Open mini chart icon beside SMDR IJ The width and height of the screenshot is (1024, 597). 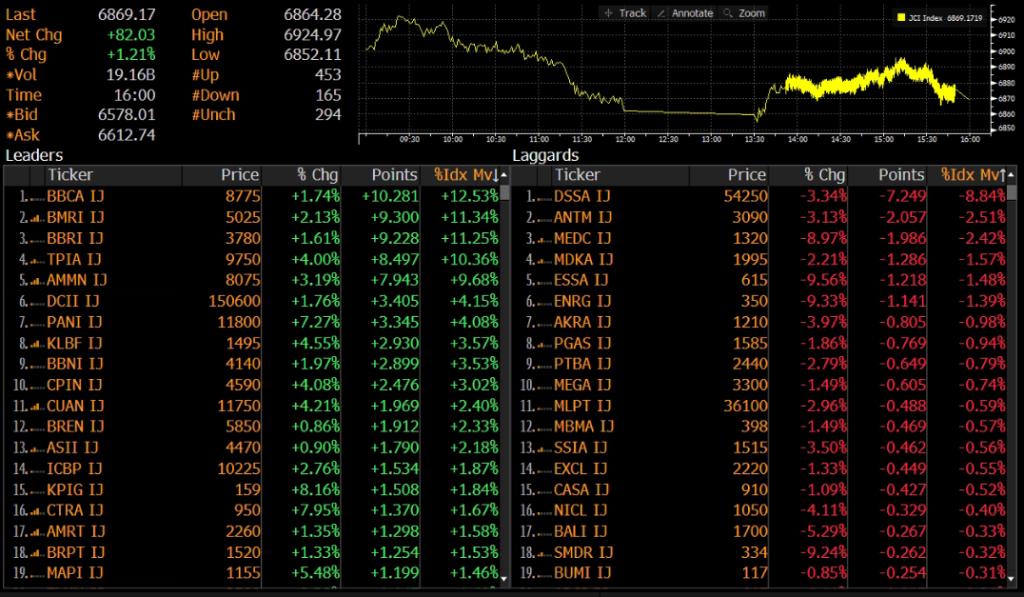[x=545, y=553]
